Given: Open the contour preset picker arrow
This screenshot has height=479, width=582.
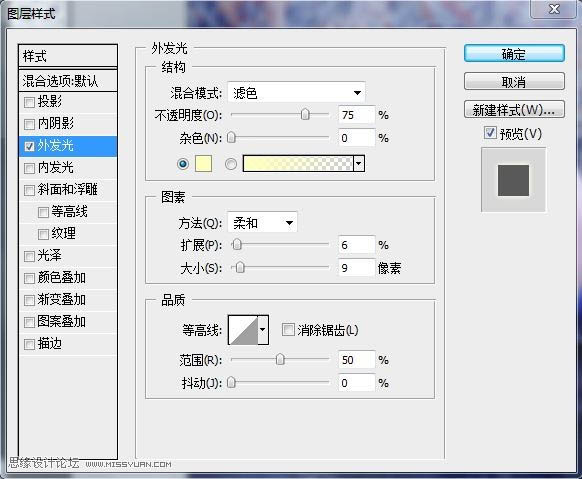Looking at the screenshot, I should (x=263, y=329).
